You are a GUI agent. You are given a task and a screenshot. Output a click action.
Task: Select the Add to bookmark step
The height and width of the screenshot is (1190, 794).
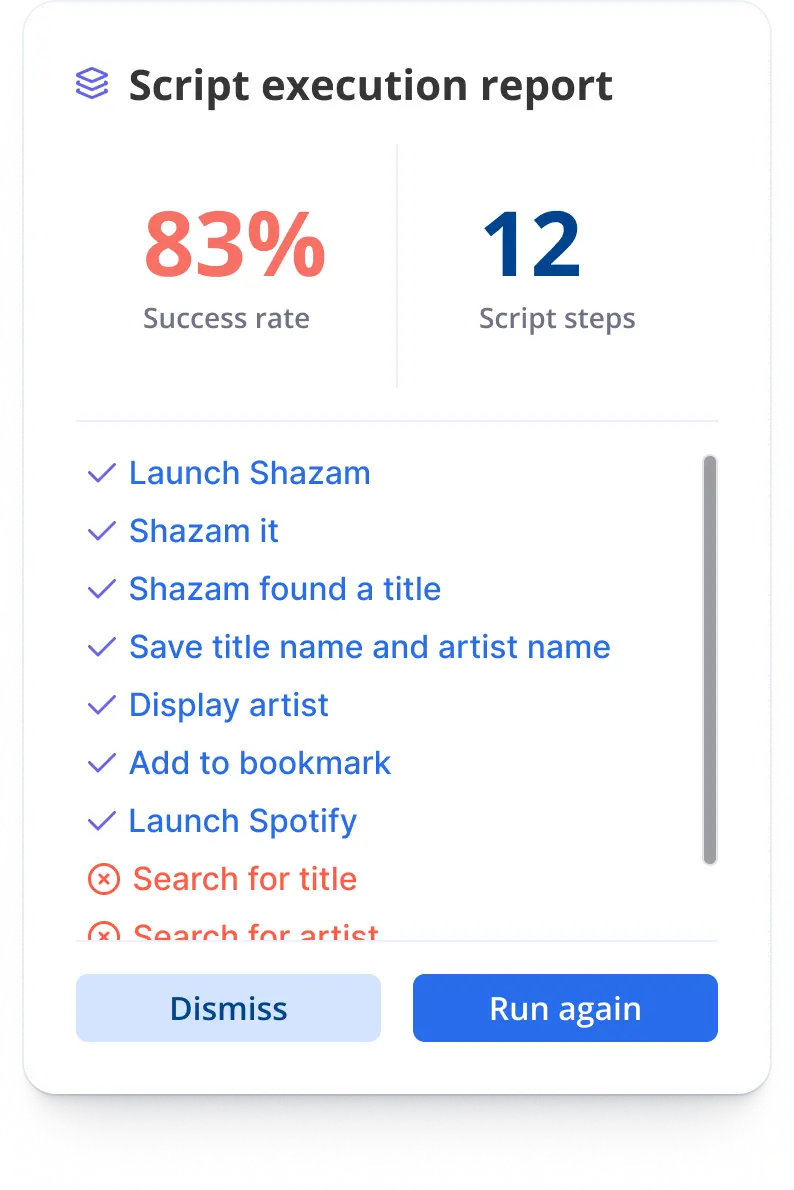coord(260,763)
